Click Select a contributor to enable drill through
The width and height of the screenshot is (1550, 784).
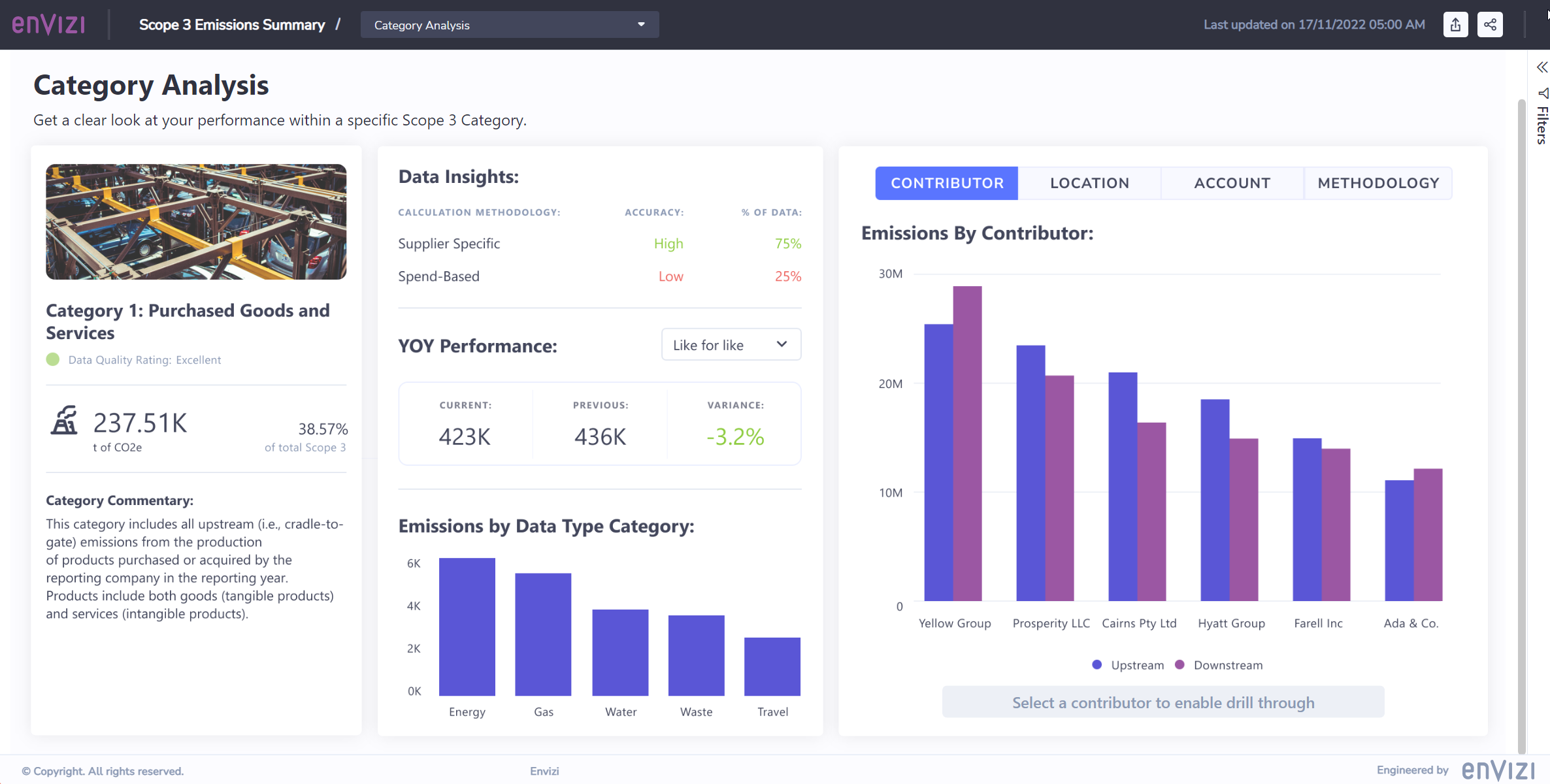[x=1162, y=702]
